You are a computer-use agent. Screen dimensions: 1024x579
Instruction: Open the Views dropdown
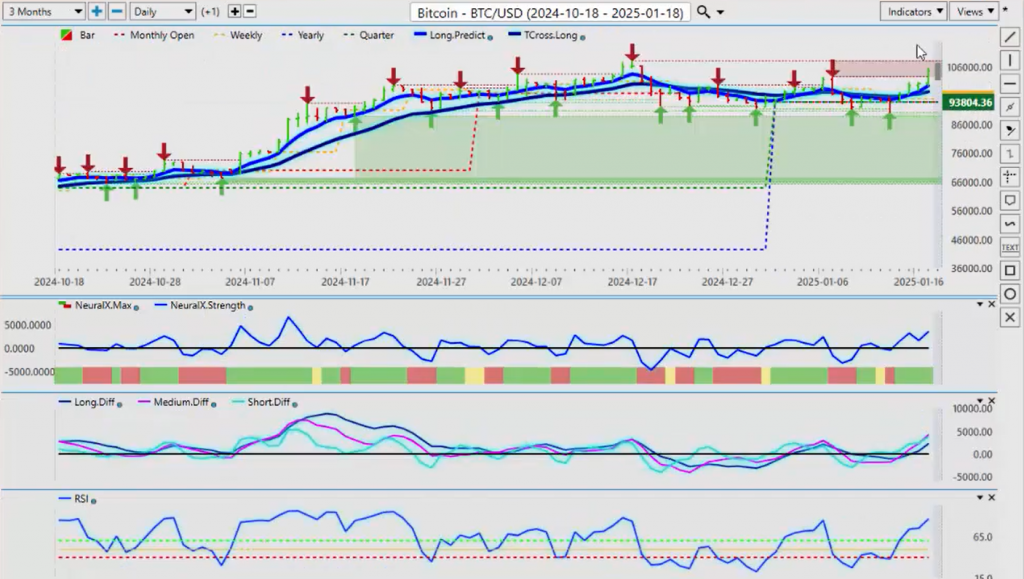(974, 11)
